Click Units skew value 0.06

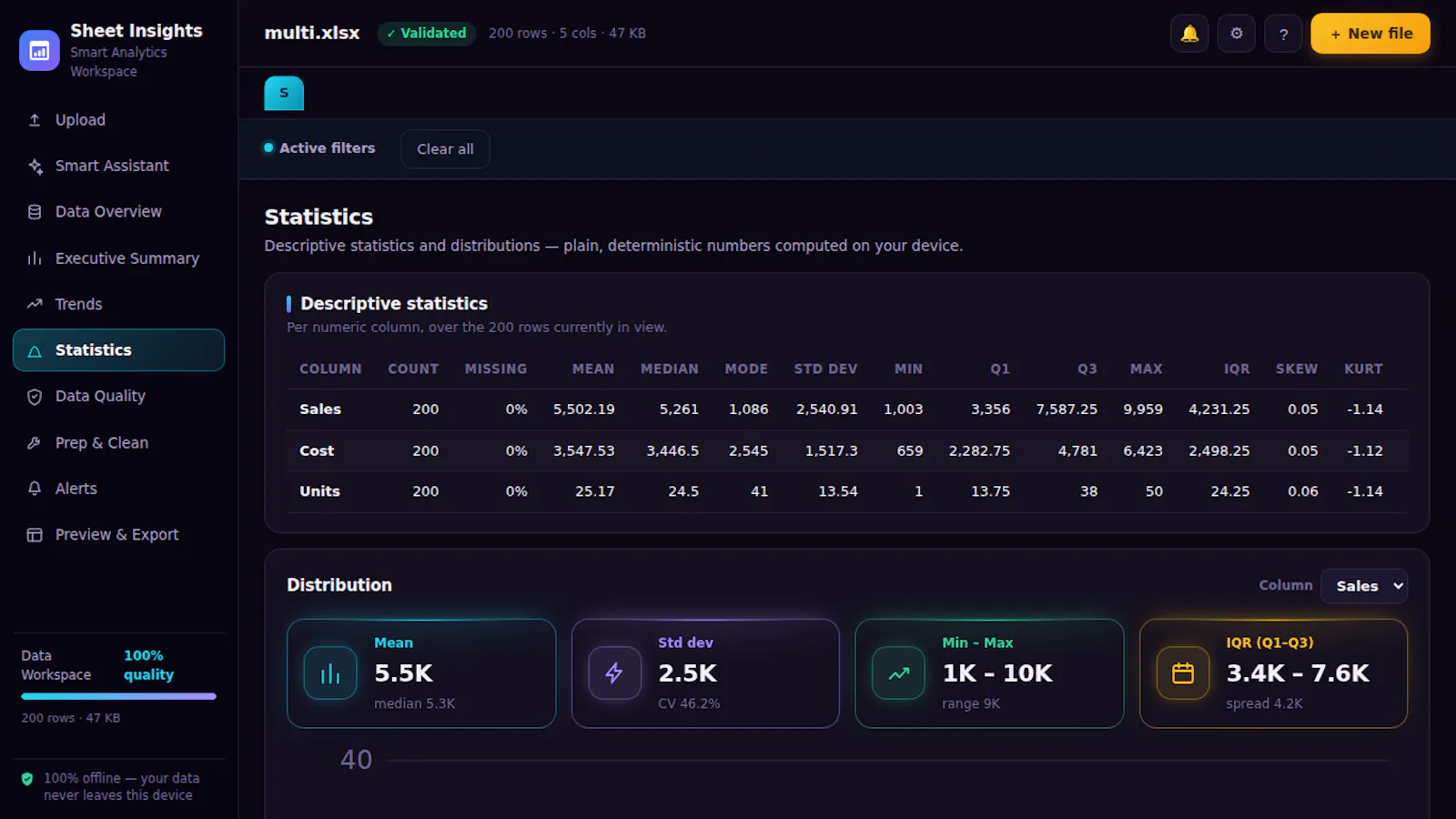point(1303,491)
